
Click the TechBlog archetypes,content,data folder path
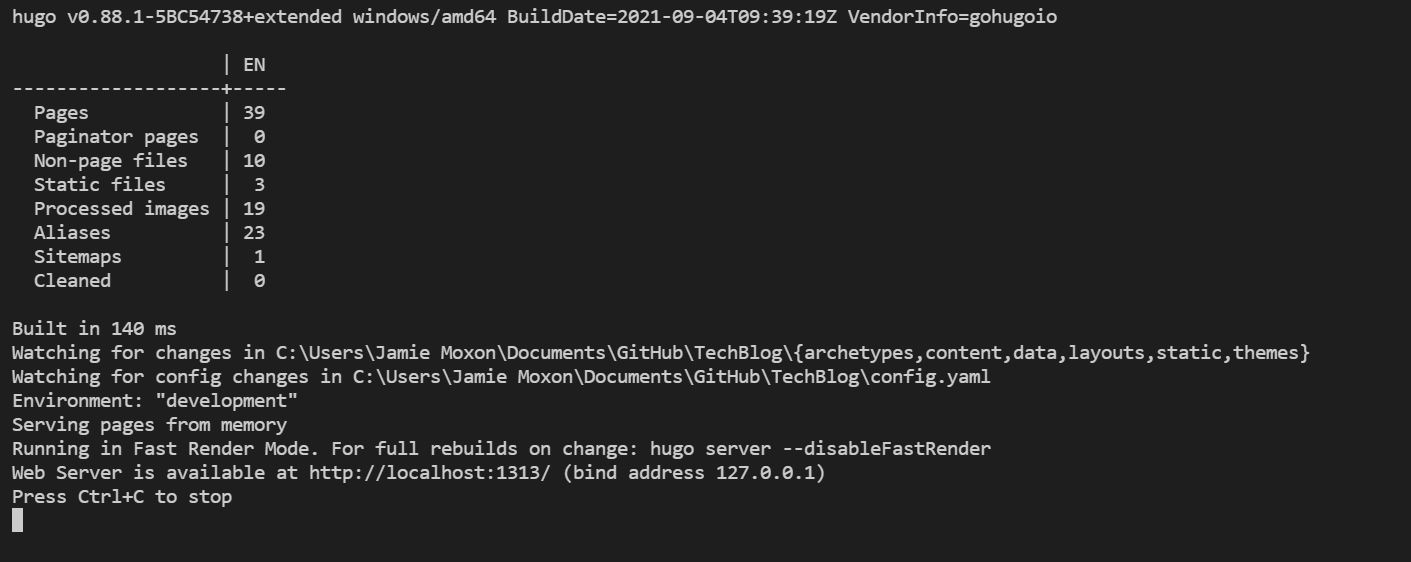[793, 353]
